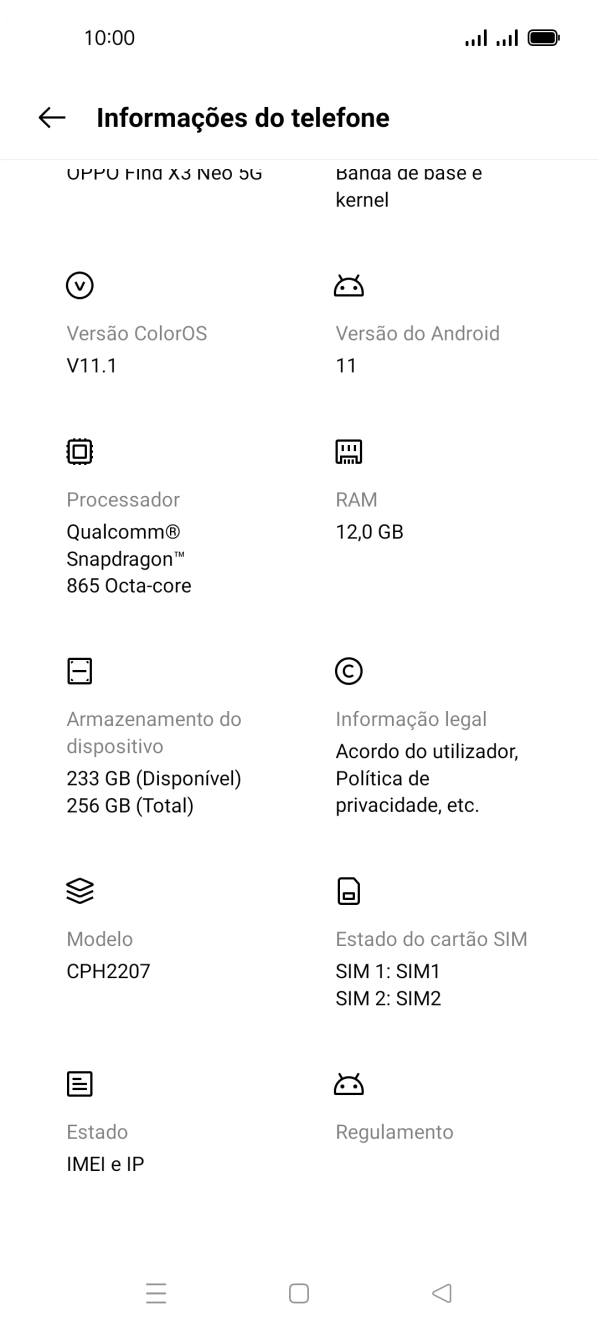Open Banda de base e kernel details

click(x=408, y=185)
